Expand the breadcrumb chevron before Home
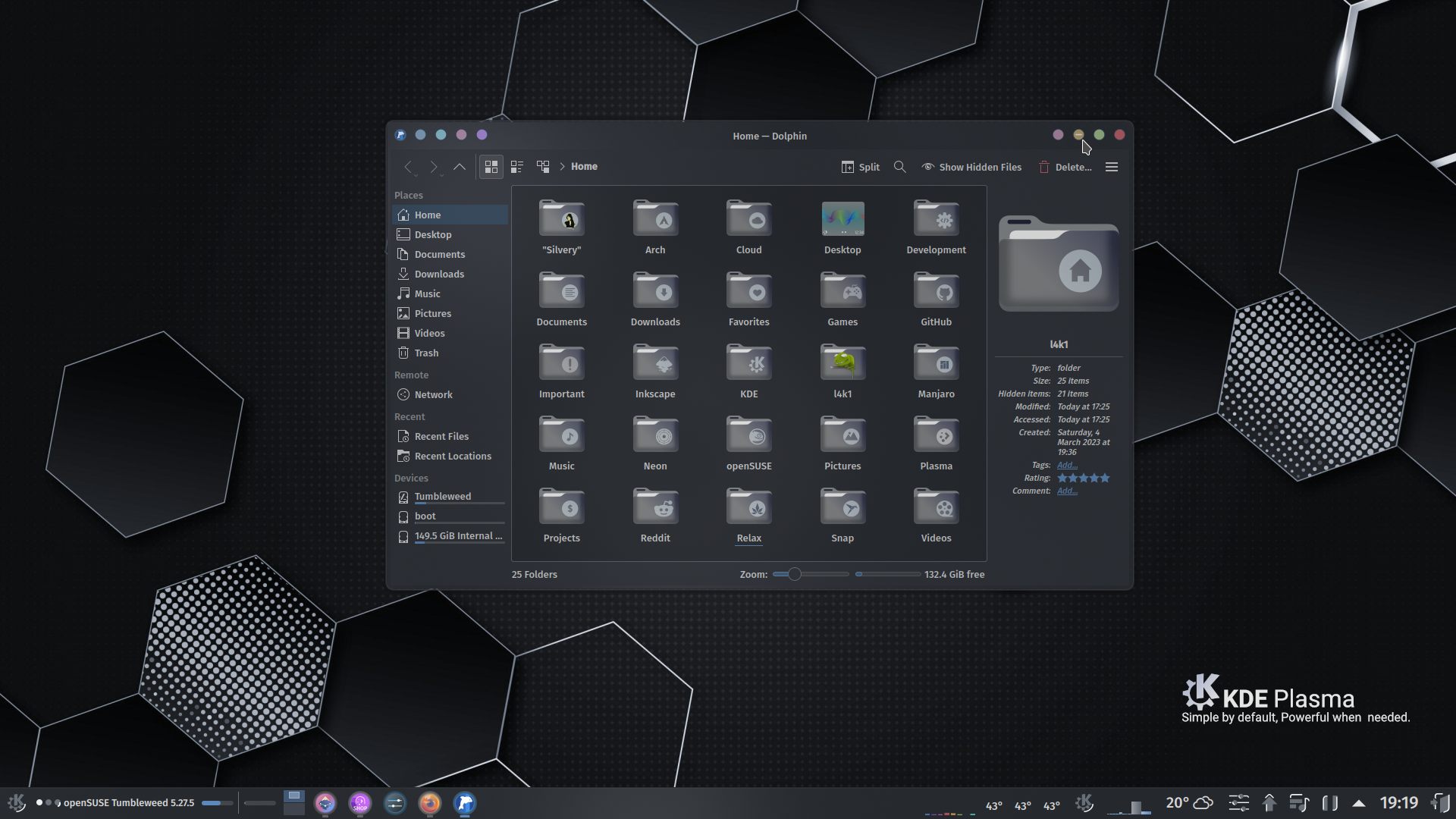 point(563,167)
